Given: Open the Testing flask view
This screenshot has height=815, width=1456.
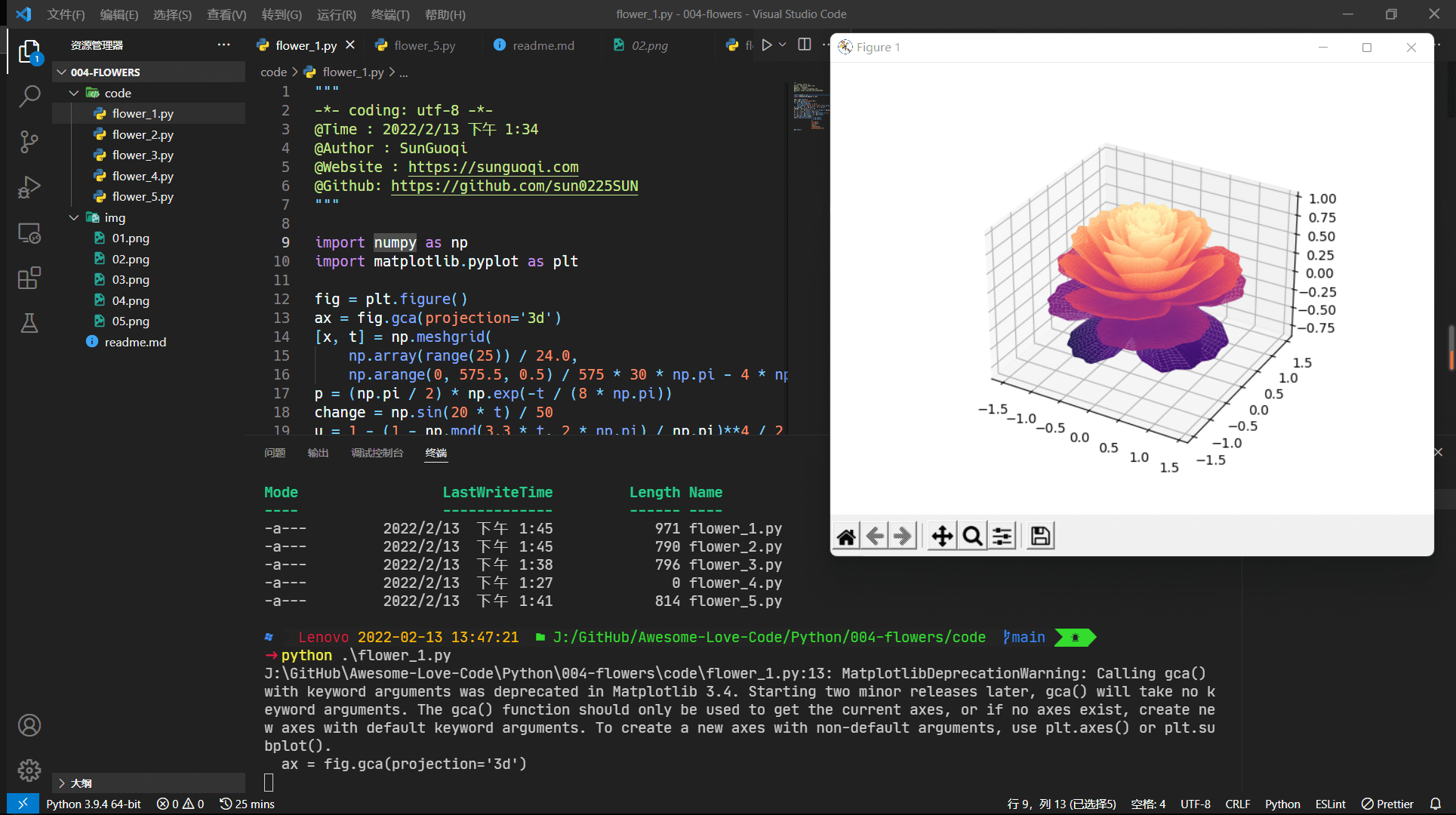Looking at the screenshot, I should pos(29,323).
